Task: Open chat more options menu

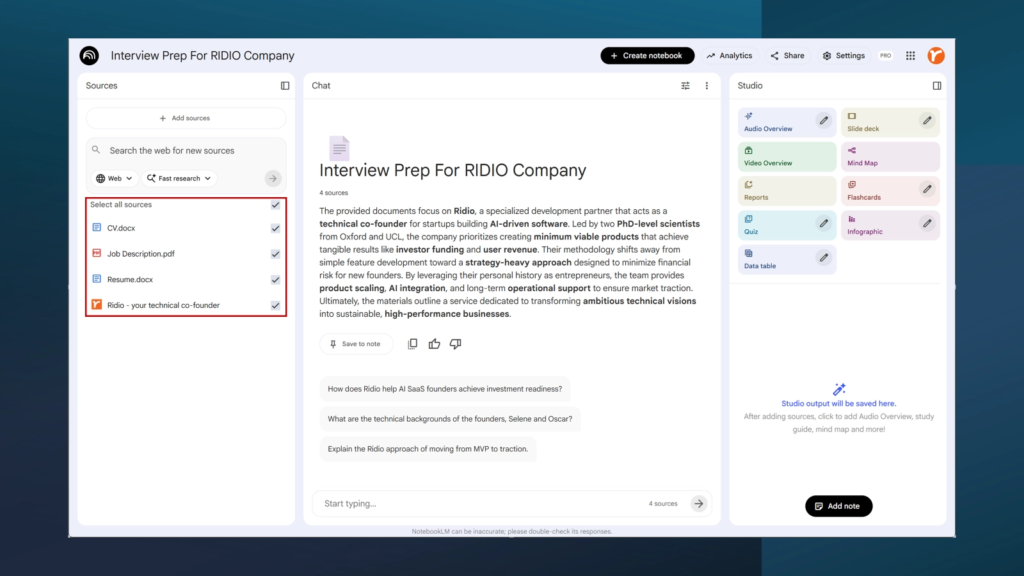Action: [x=706, y=86]
